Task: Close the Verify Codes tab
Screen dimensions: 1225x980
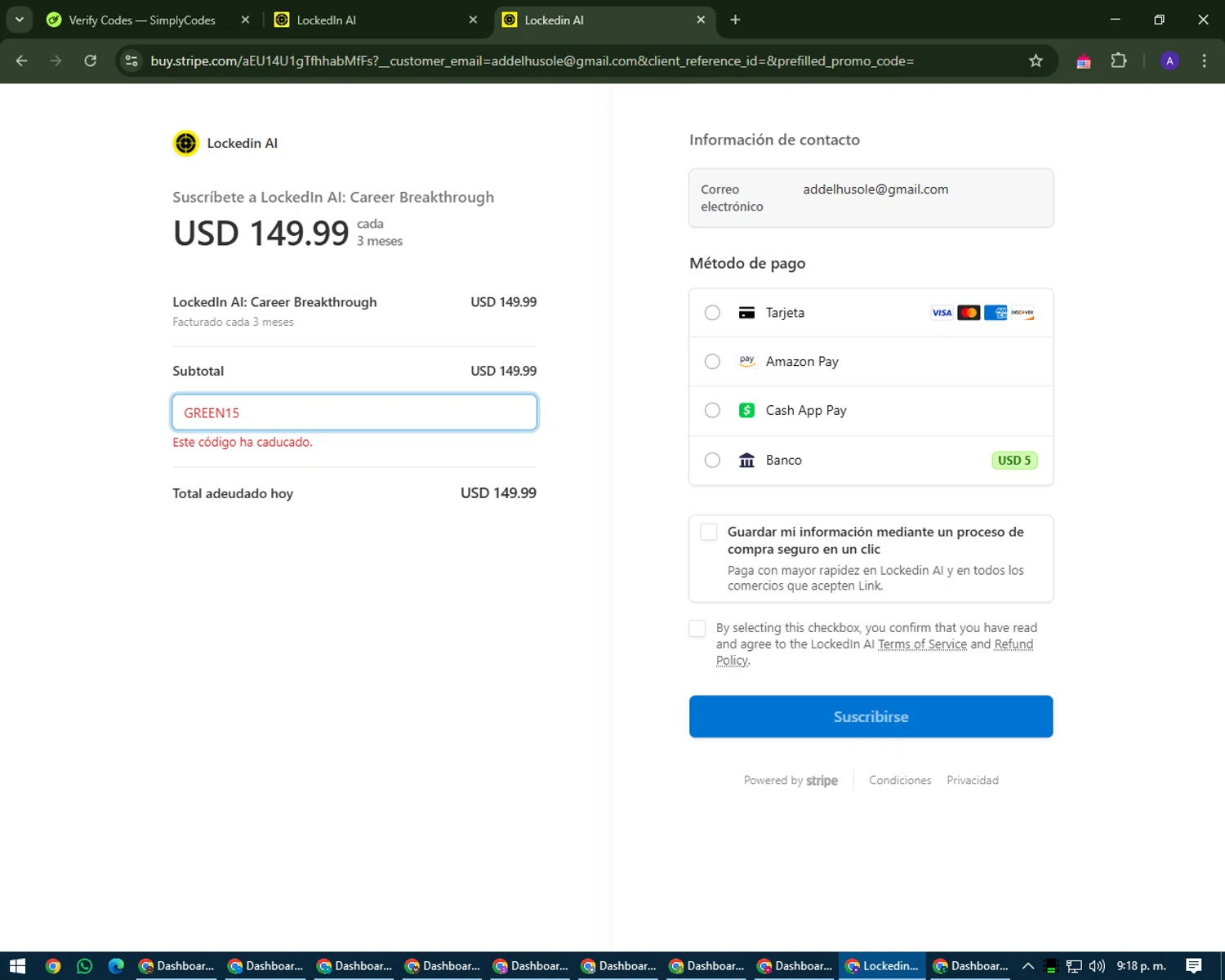Action: click(x=245, y=20)
